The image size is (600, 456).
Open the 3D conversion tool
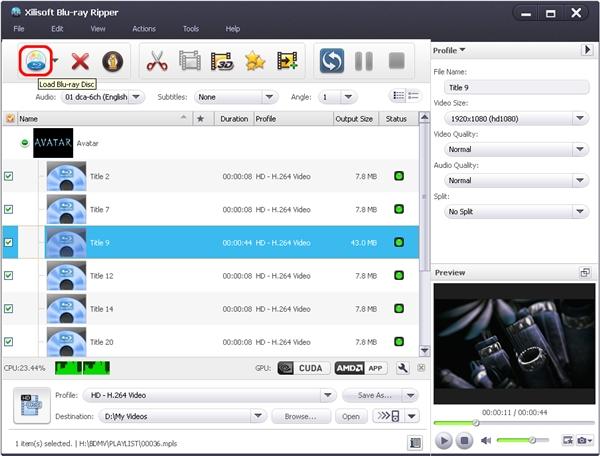click(x=222, y=61)
